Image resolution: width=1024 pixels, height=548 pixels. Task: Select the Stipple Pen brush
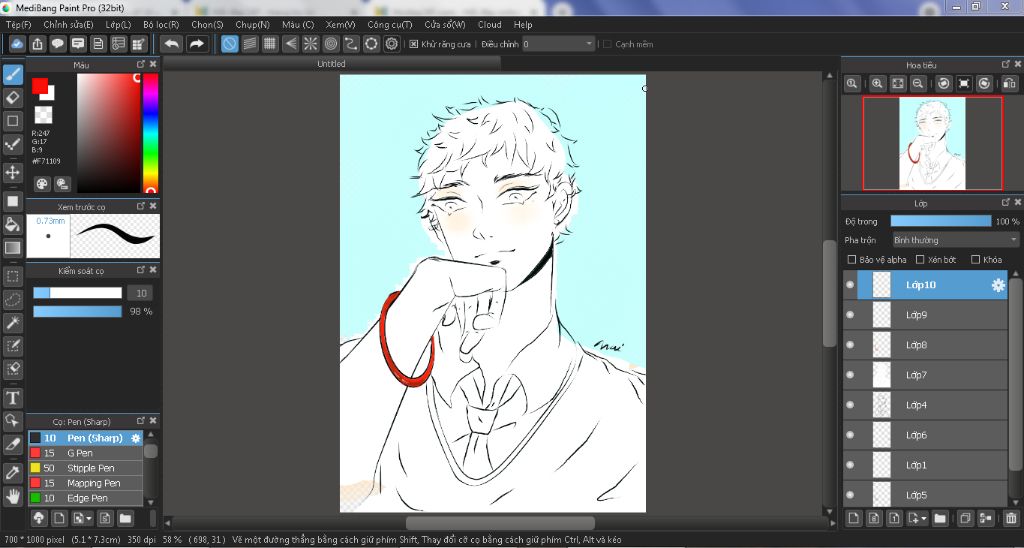[85, 468]
